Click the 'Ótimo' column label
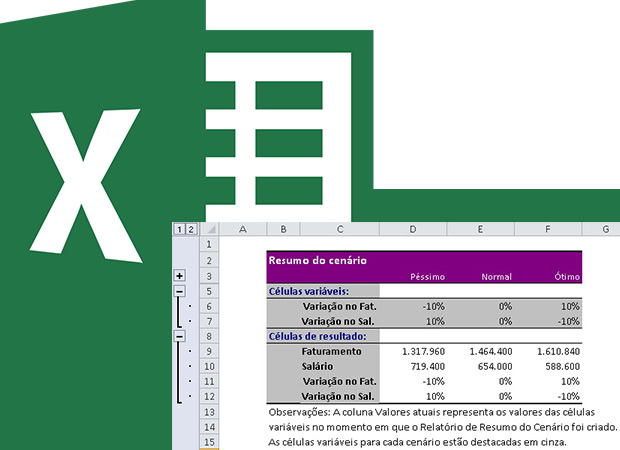Image resolution: width=620 pixels, height=450 pixels. 567,276
